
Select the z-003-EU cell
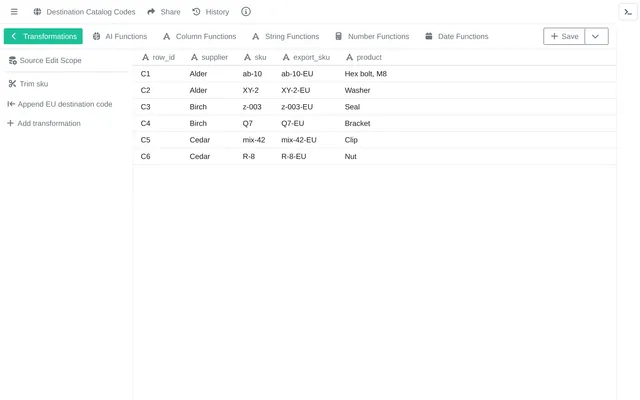coord(297,107)
